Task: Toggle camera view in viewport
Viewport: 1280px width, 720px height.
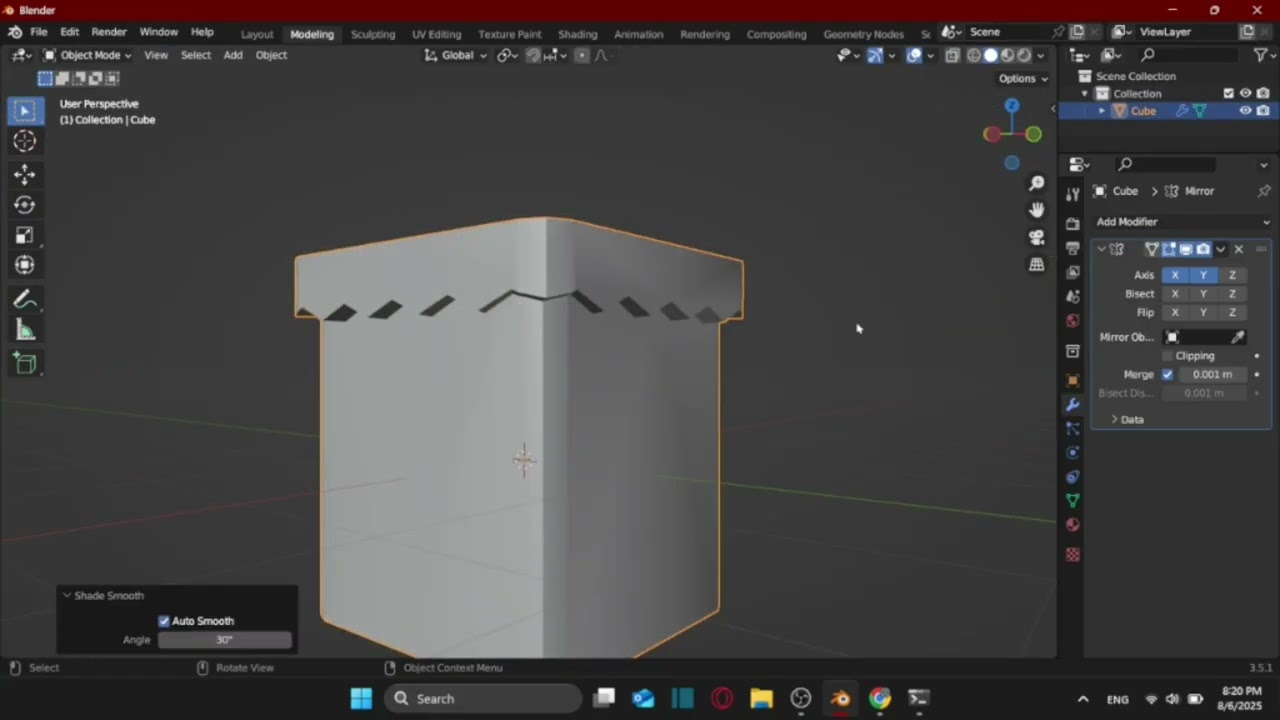Action: (1037, 237)
